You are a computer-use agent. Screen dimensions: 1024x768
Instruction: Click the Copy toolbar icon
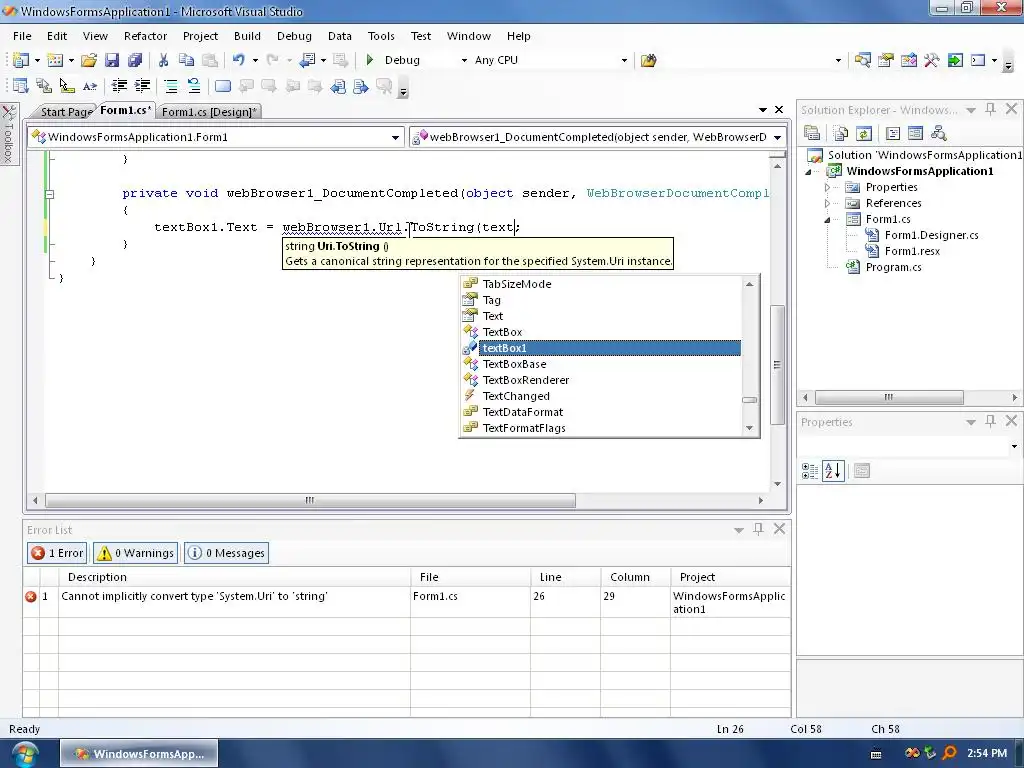[x=186, y=60]
